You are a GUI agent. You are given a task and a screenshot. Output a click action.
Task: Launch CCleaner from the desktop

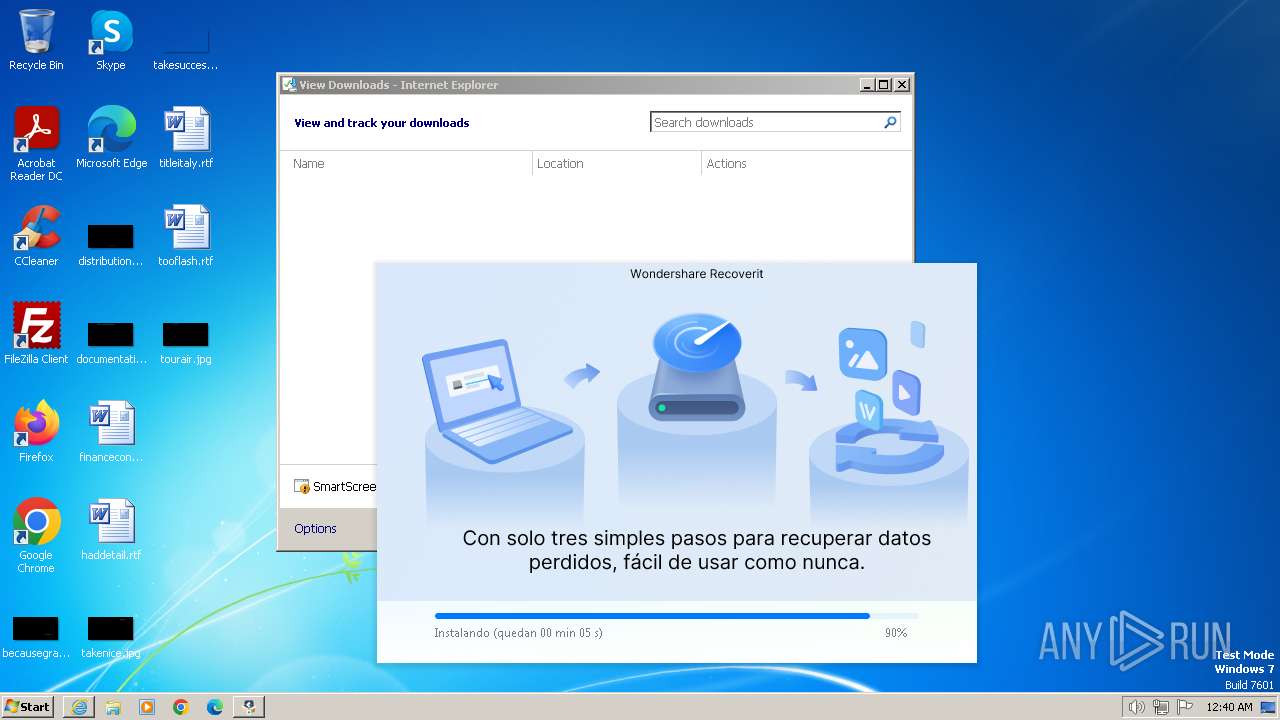point(36,236)
